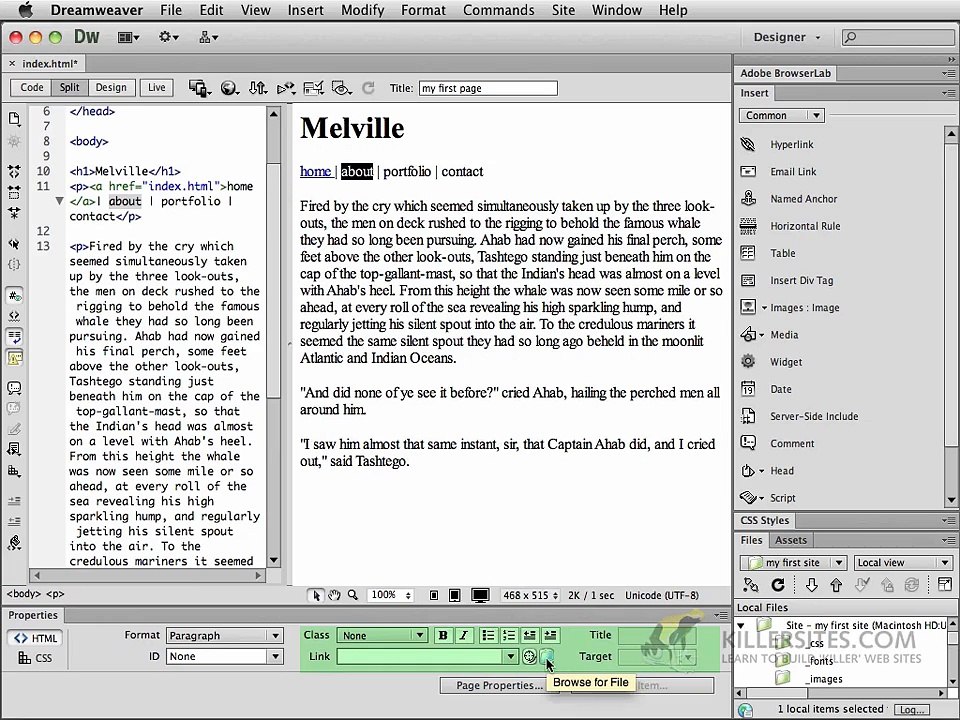
Task: Insert a Horizontal Rule
Action: 804,226
